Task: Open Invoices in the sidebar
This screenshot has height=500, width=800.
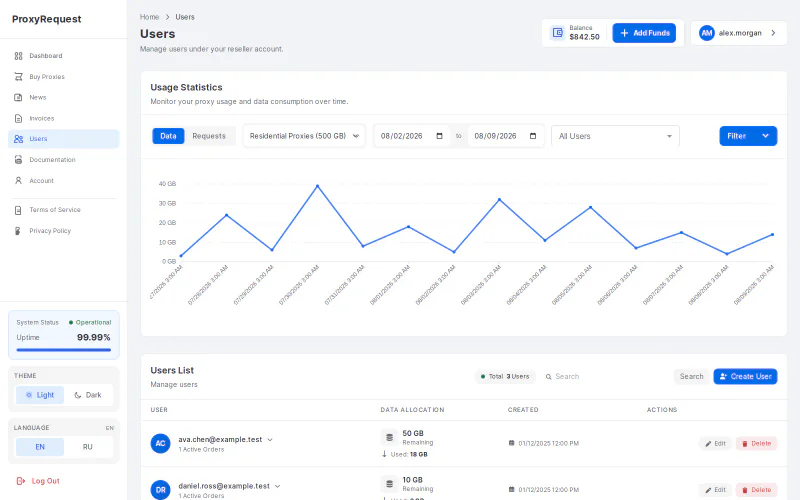Action: click(x=64, y=118)
